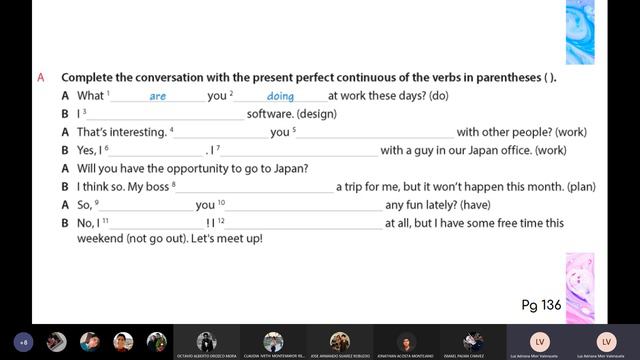Click "any fun lately? (have)" text
This screenshot has height=360, width=640.
pos(438,205)
